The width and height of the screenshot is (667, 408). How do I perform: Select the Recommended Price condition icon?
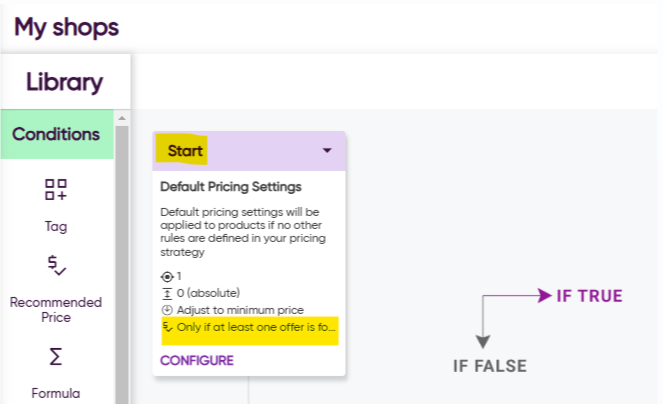click(x=56, y=265)
